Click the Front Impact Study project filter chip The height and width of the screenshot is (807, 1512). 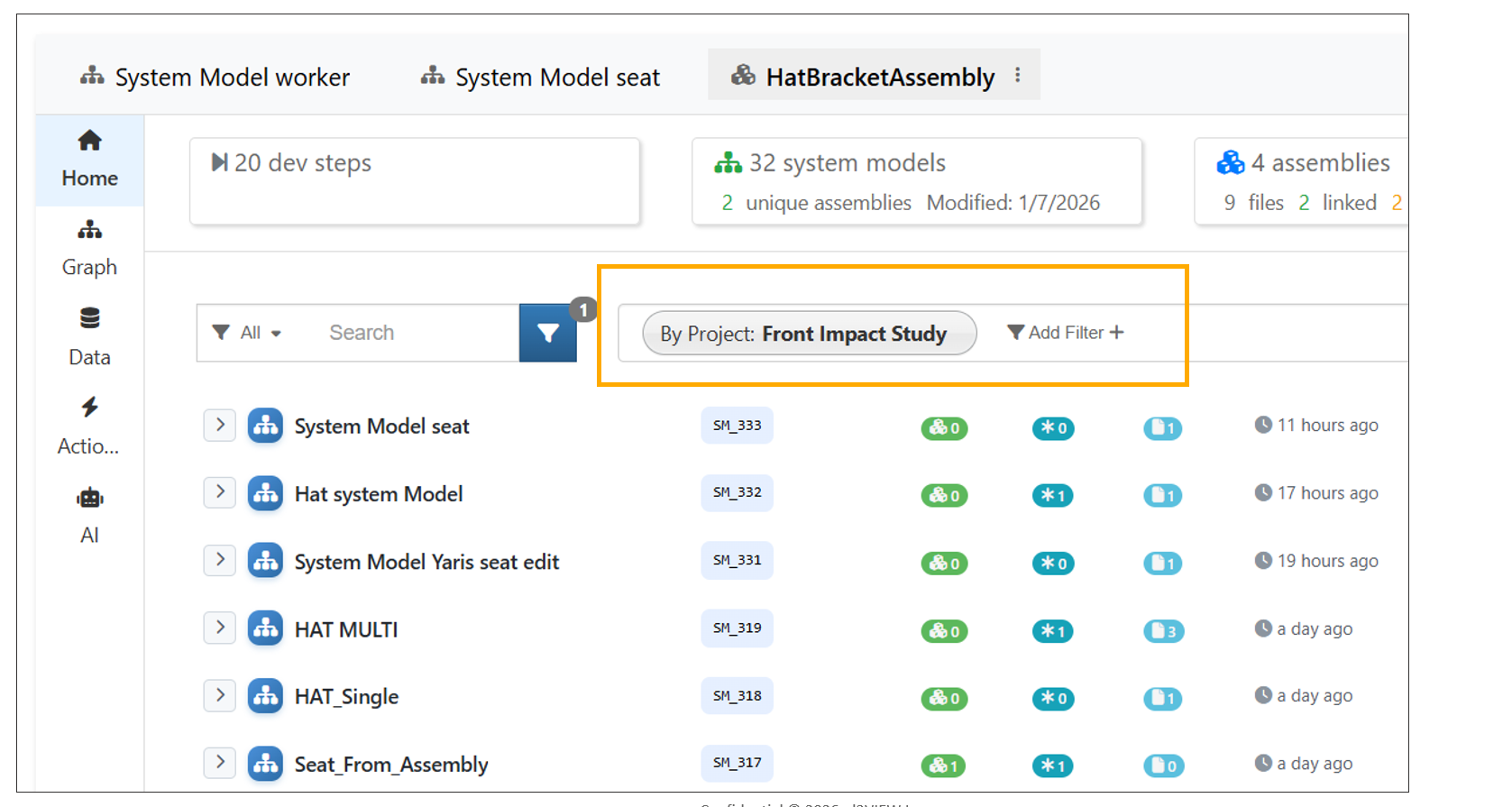click(x=809, y=334)
